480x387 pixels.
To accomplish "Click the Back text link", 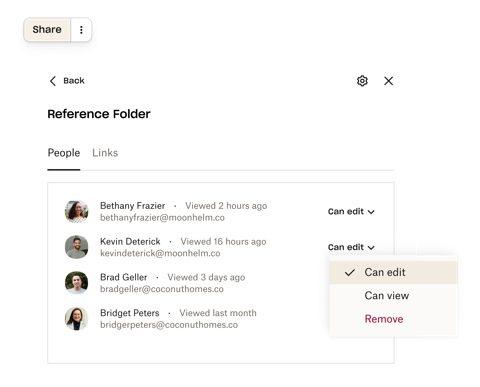I will coord(74,81).
